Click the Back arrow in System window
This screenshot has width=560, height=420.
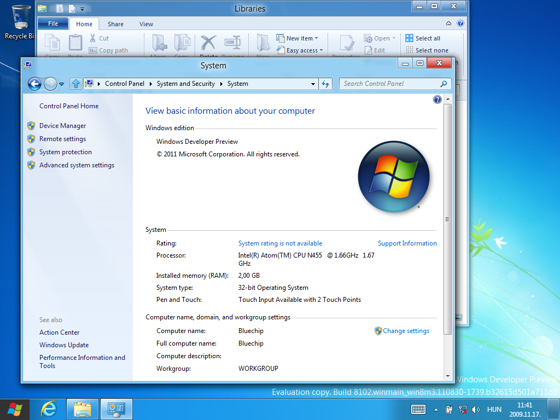pos(35,84)
